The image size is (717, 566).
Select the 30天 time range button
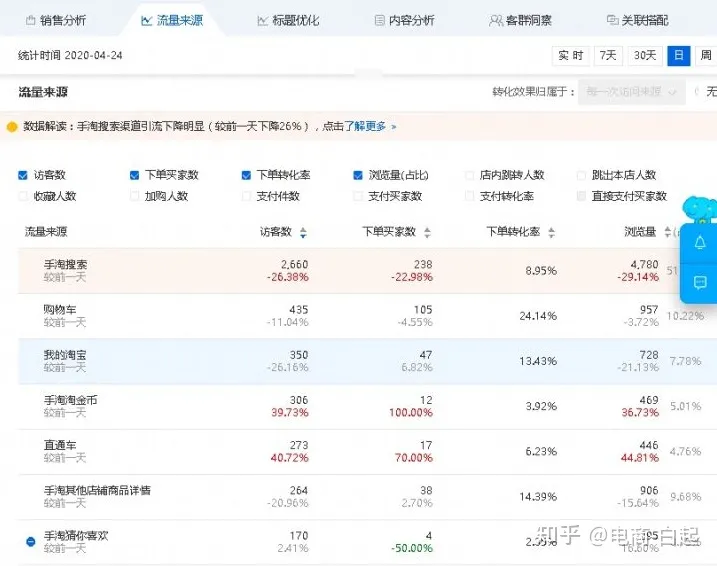tap(645, 56)
